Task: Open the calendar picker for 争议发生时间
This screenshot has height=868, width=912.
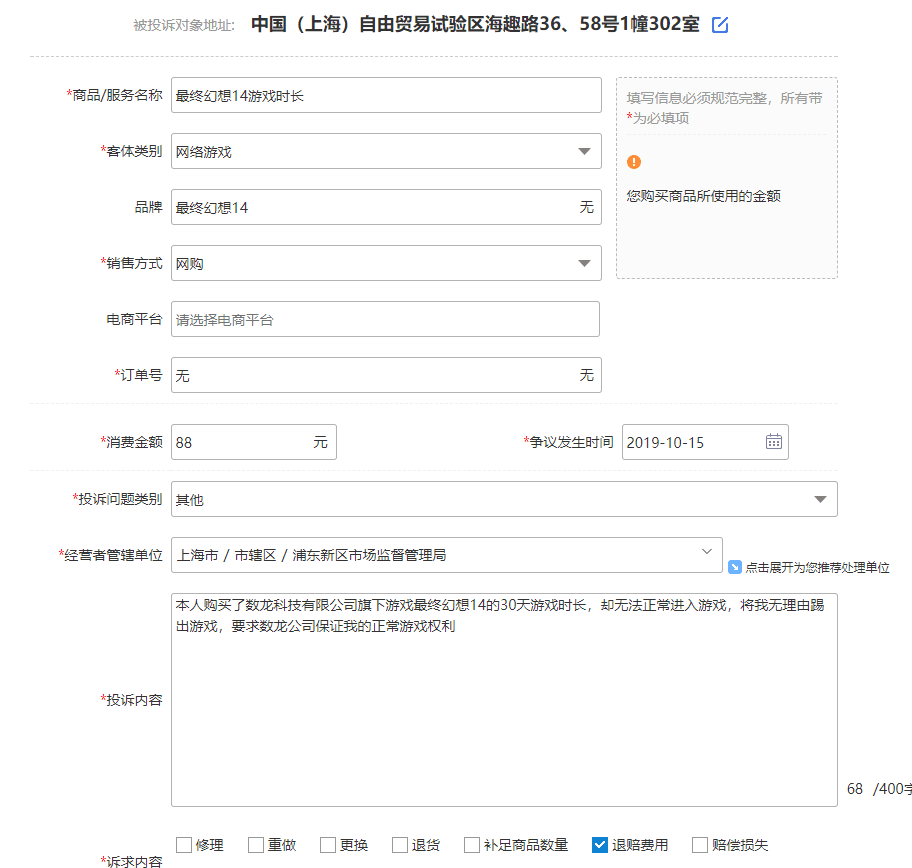Action: point(772,441)
